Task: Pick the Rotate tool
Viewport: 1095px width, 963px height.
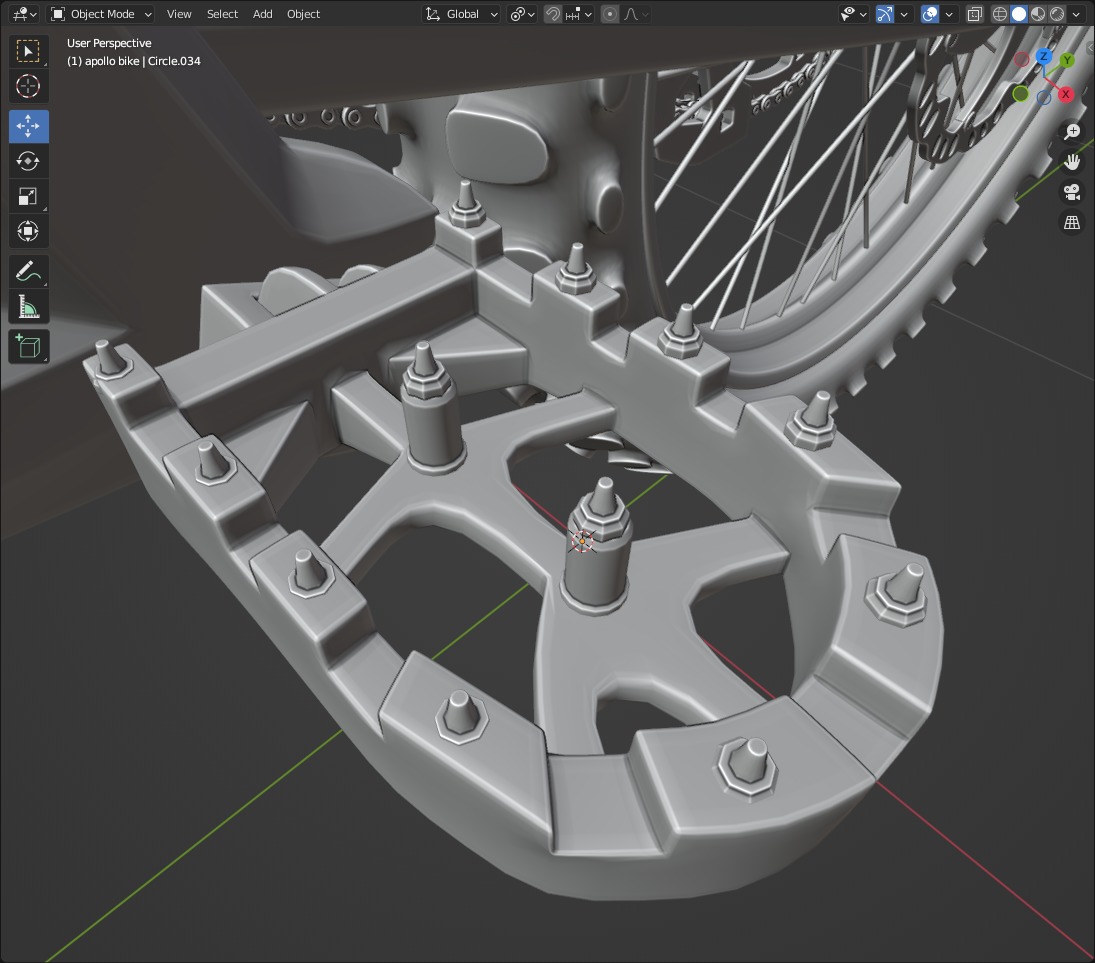Action: coord(28,161)
